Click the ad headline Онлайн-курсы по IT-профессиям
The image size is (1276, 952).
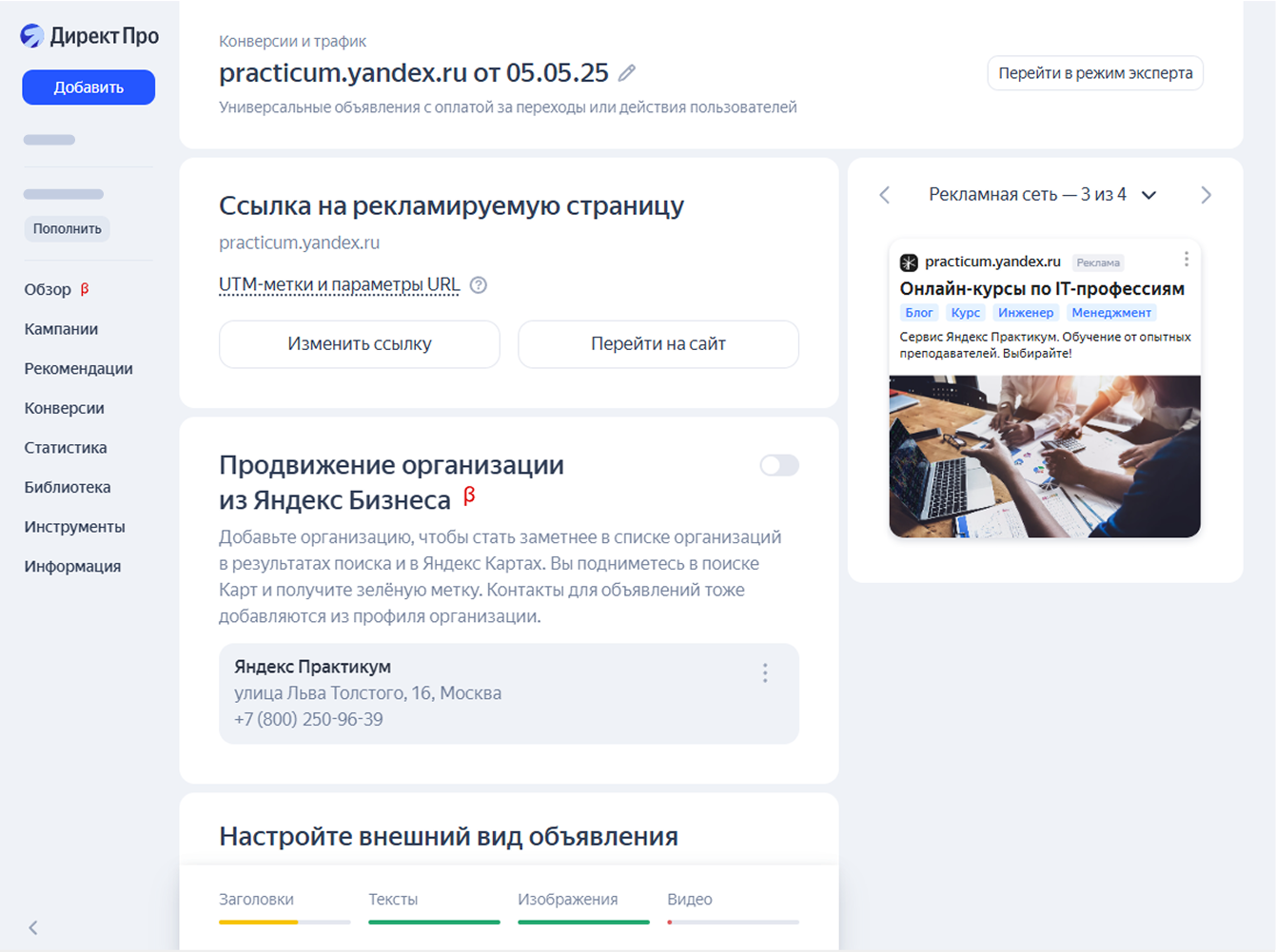tap(1042, 288)
